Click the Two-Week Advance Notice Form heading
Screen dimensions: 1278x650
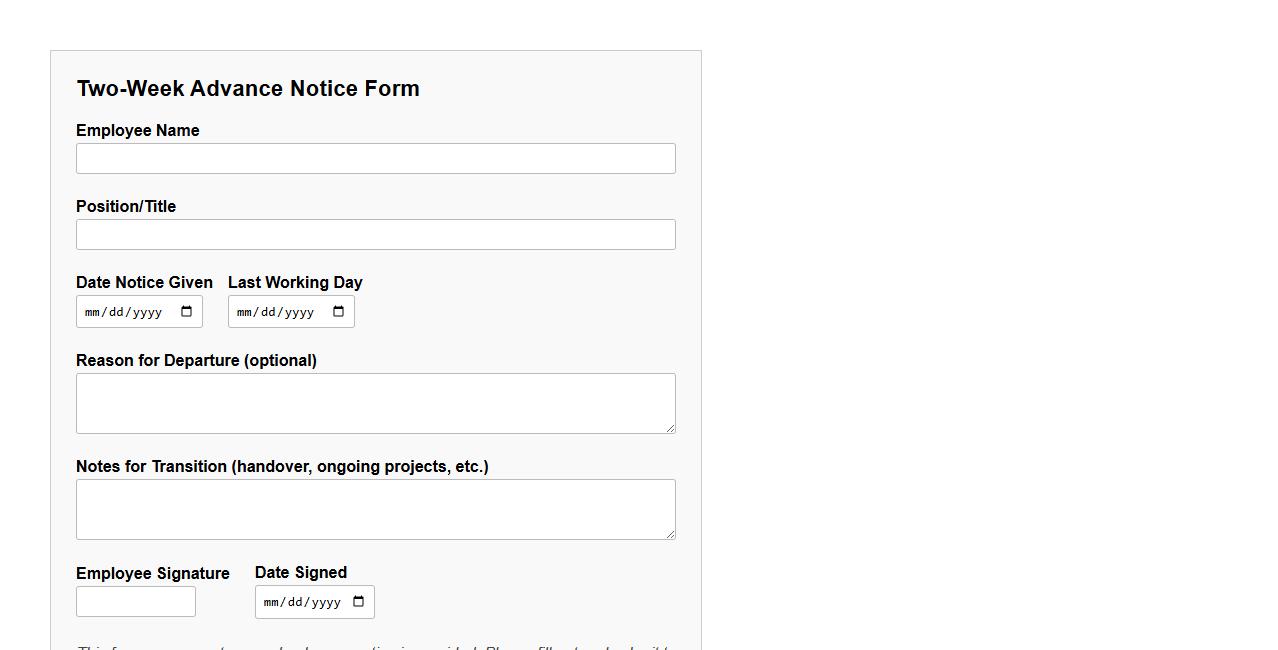click(248, 89)
